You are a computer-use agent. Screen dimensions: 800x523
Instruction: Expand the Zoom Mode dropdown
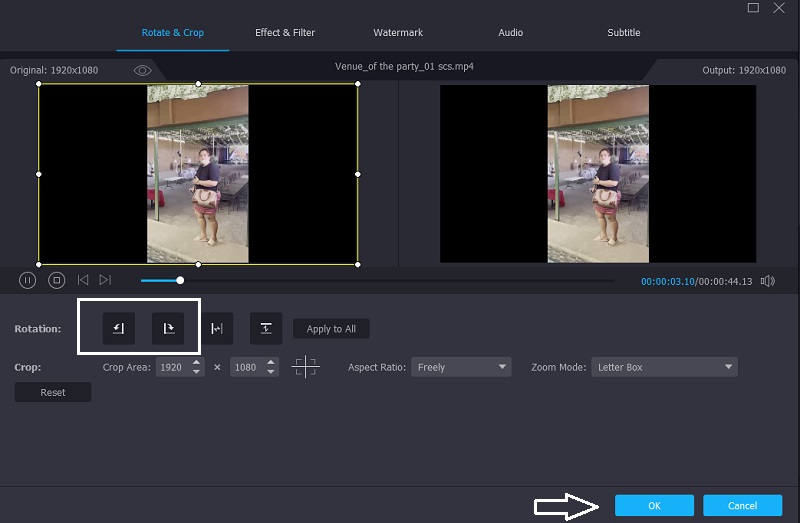pyautogui.click(x=664, y=367)
